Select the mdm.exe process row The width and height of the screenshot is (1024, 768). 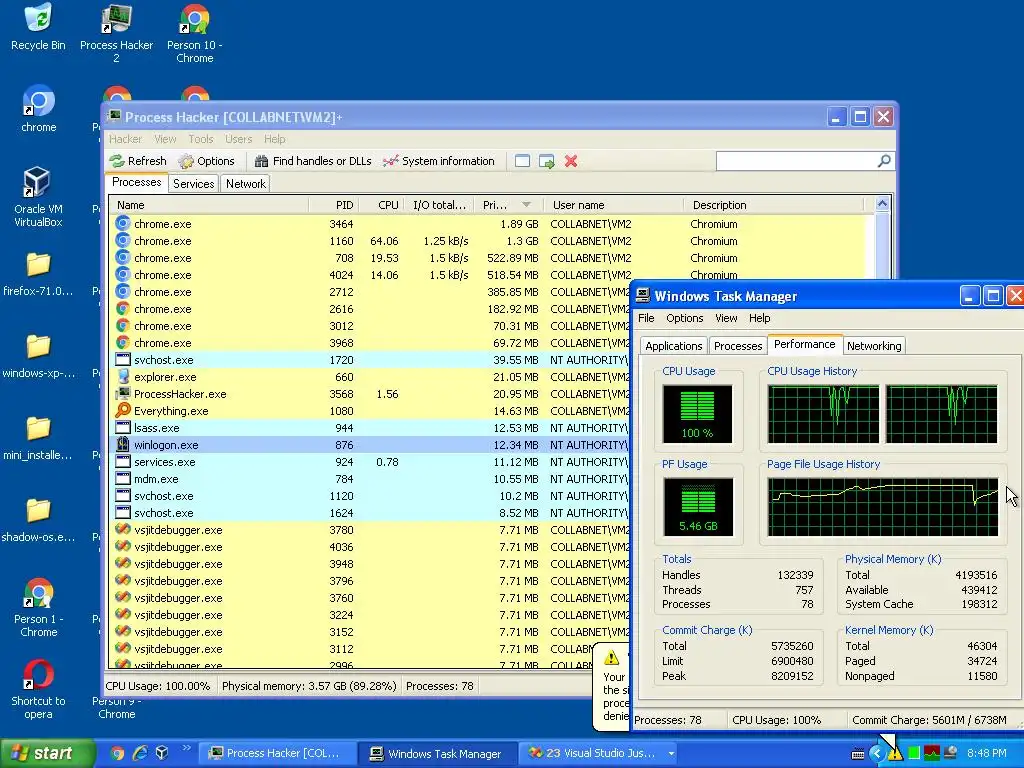[x=370, y=479]
